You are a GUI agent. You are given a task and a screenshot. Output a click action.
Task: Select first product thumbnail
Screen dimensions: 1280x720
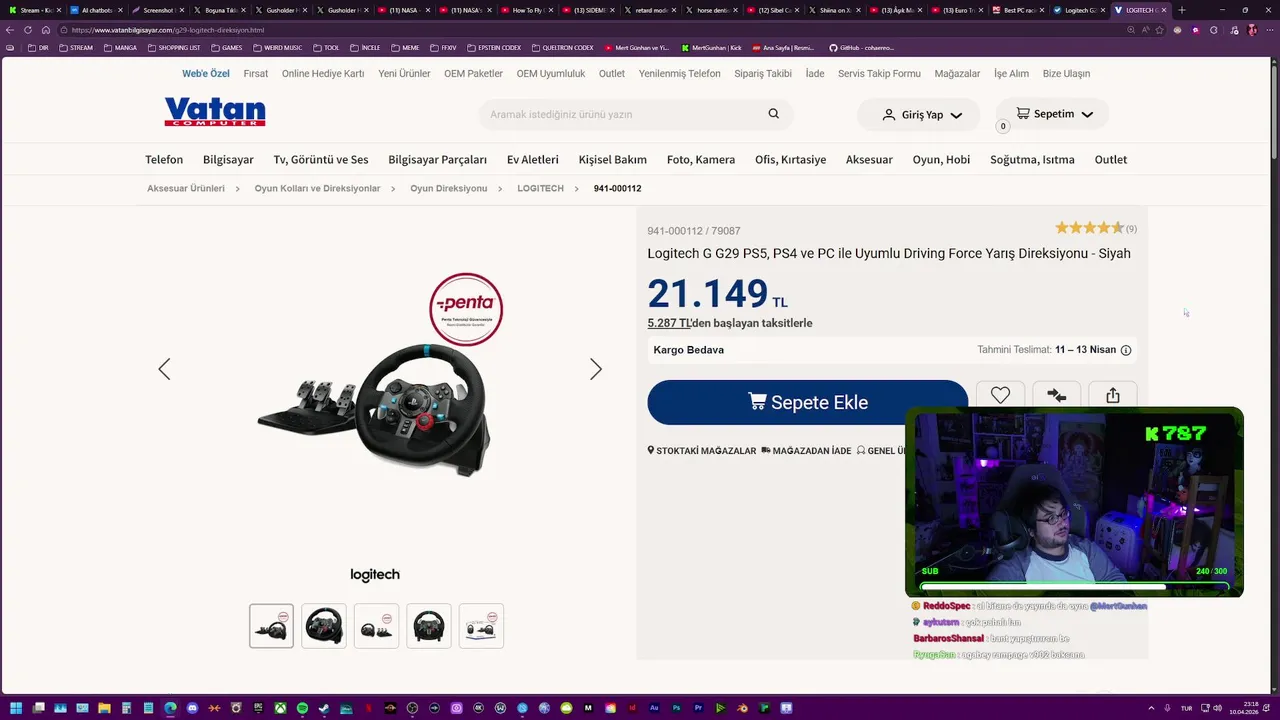tap(271, 626)
